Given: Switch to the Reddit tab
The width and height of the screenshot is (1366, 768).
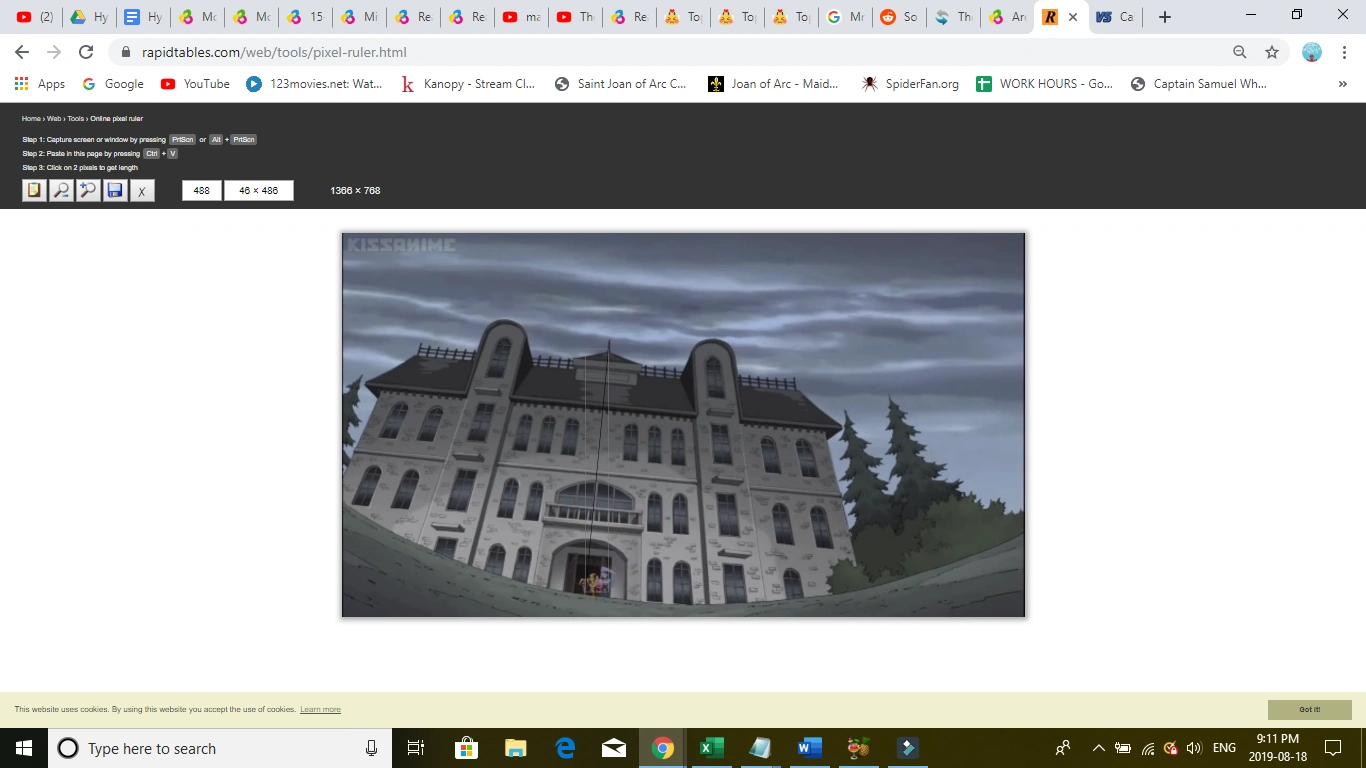Looking at the screenshot, I should 898,17.
